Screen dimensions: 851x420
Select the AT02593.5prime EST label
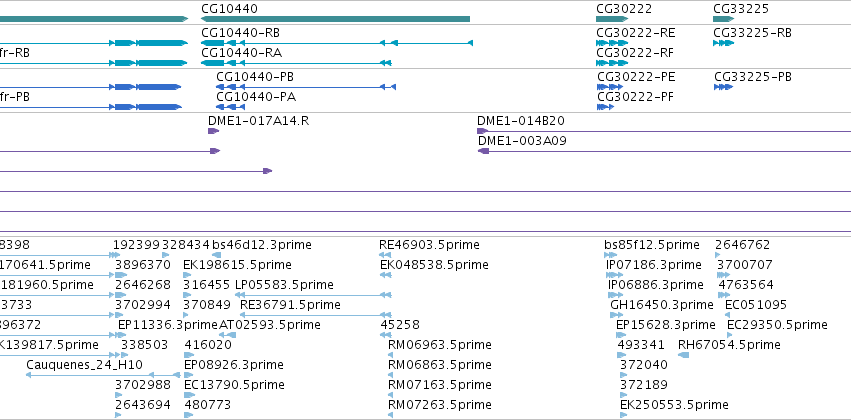pyautogui.click(x=270, y=326)
